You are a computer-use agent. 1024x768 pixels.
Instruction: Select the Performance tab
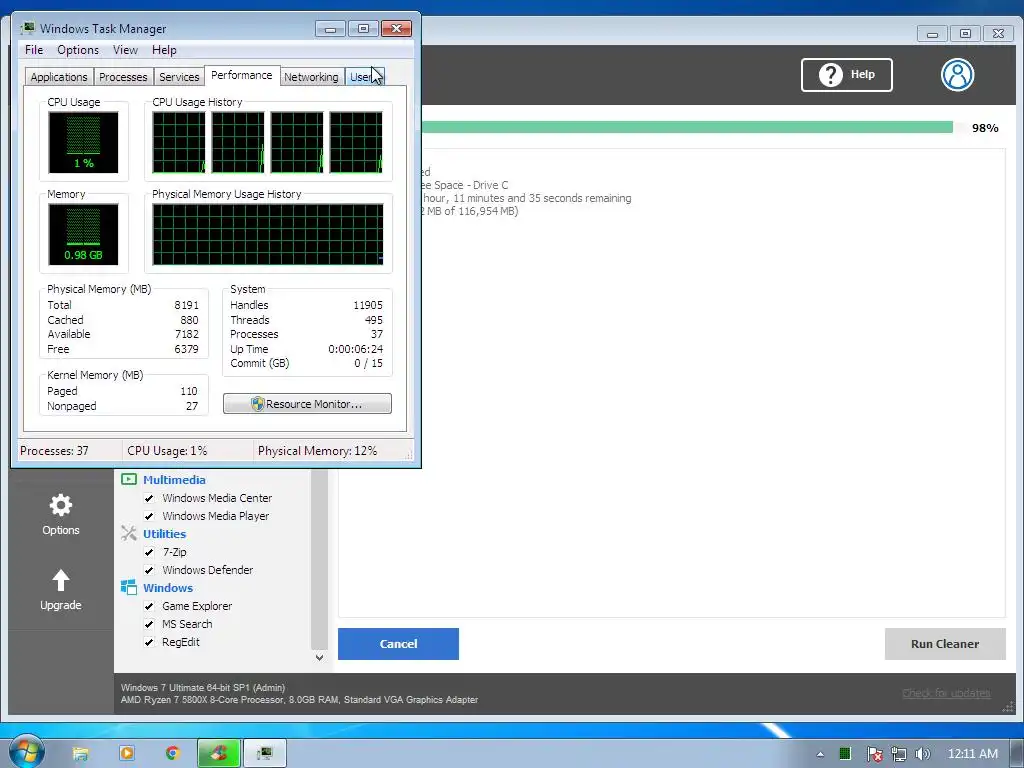[242, 75]
